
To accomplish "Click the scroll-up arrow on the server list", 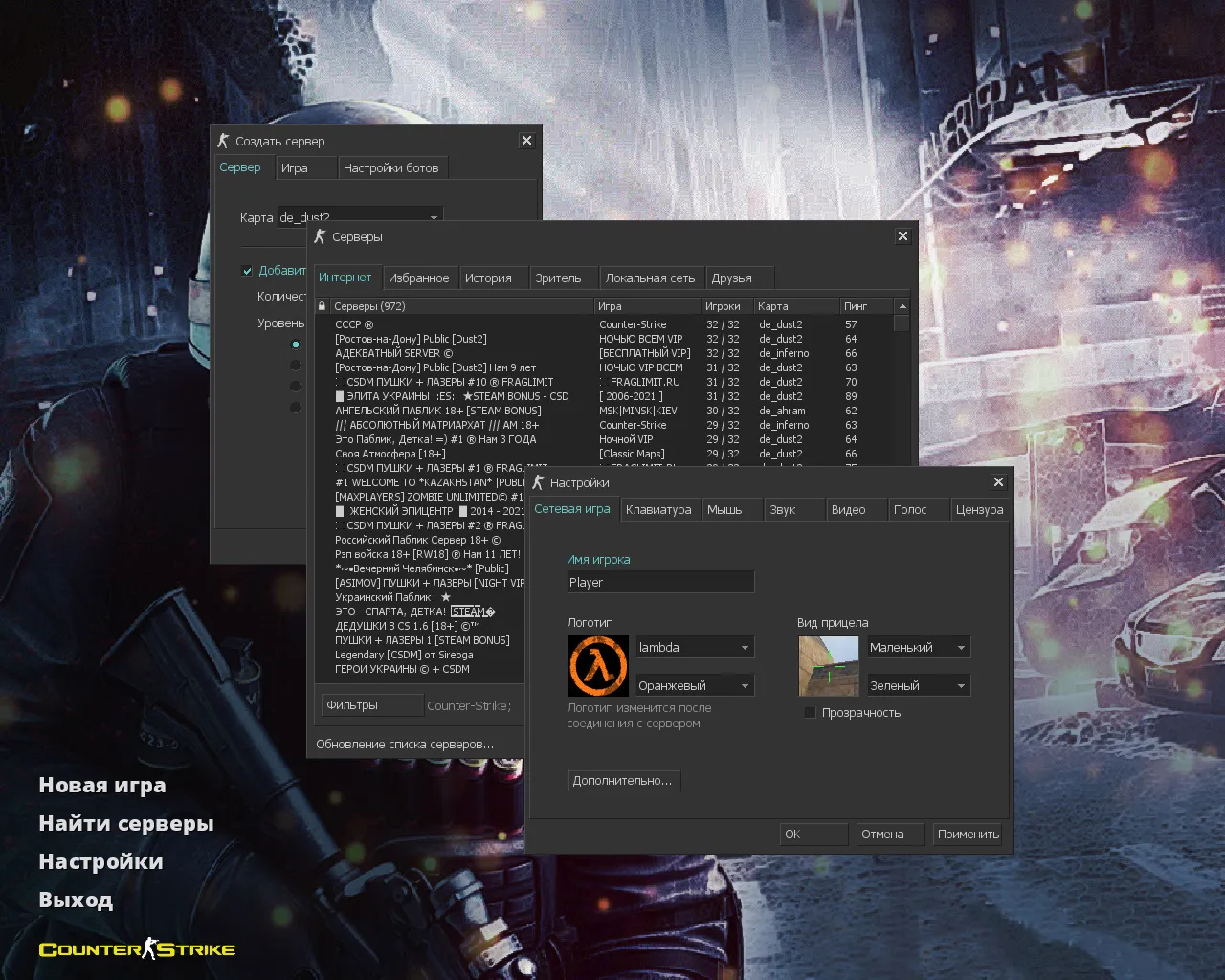I will click(x=901, y=305).
